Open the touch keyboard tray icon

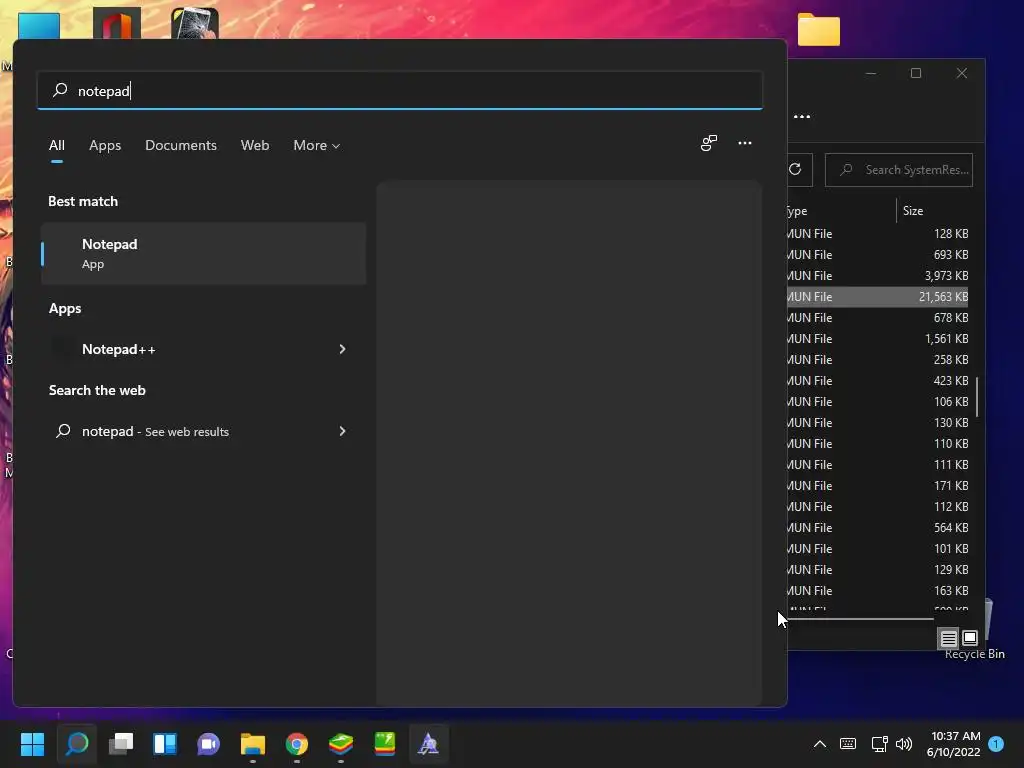[x=848, y=743]
